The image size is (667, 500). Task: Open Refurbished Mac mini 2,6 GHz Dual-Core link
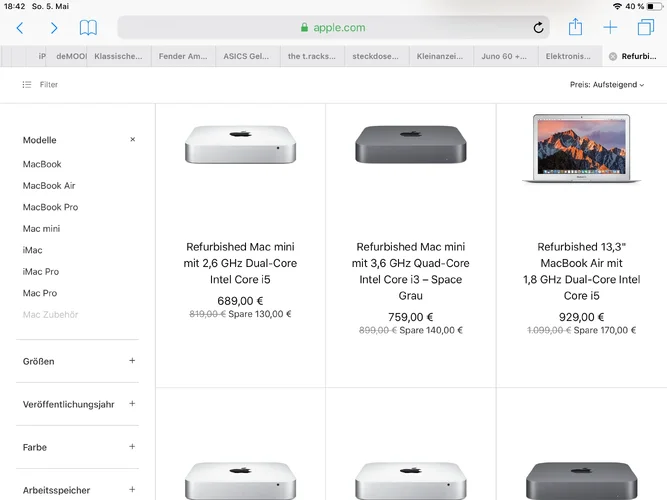coord(240,263)
